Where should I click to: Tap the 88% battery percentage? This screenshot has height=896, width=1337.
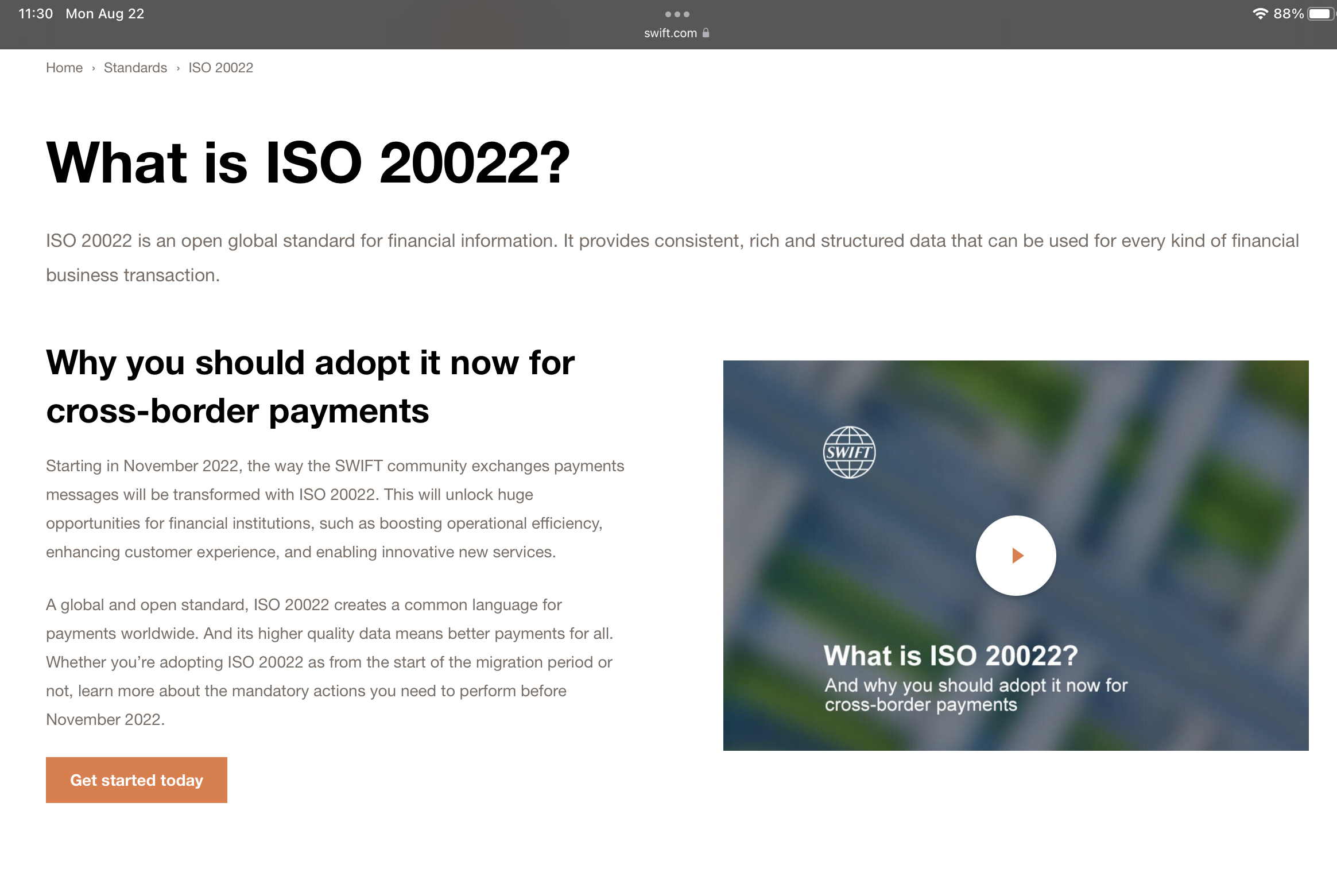tap(1288, 14)
